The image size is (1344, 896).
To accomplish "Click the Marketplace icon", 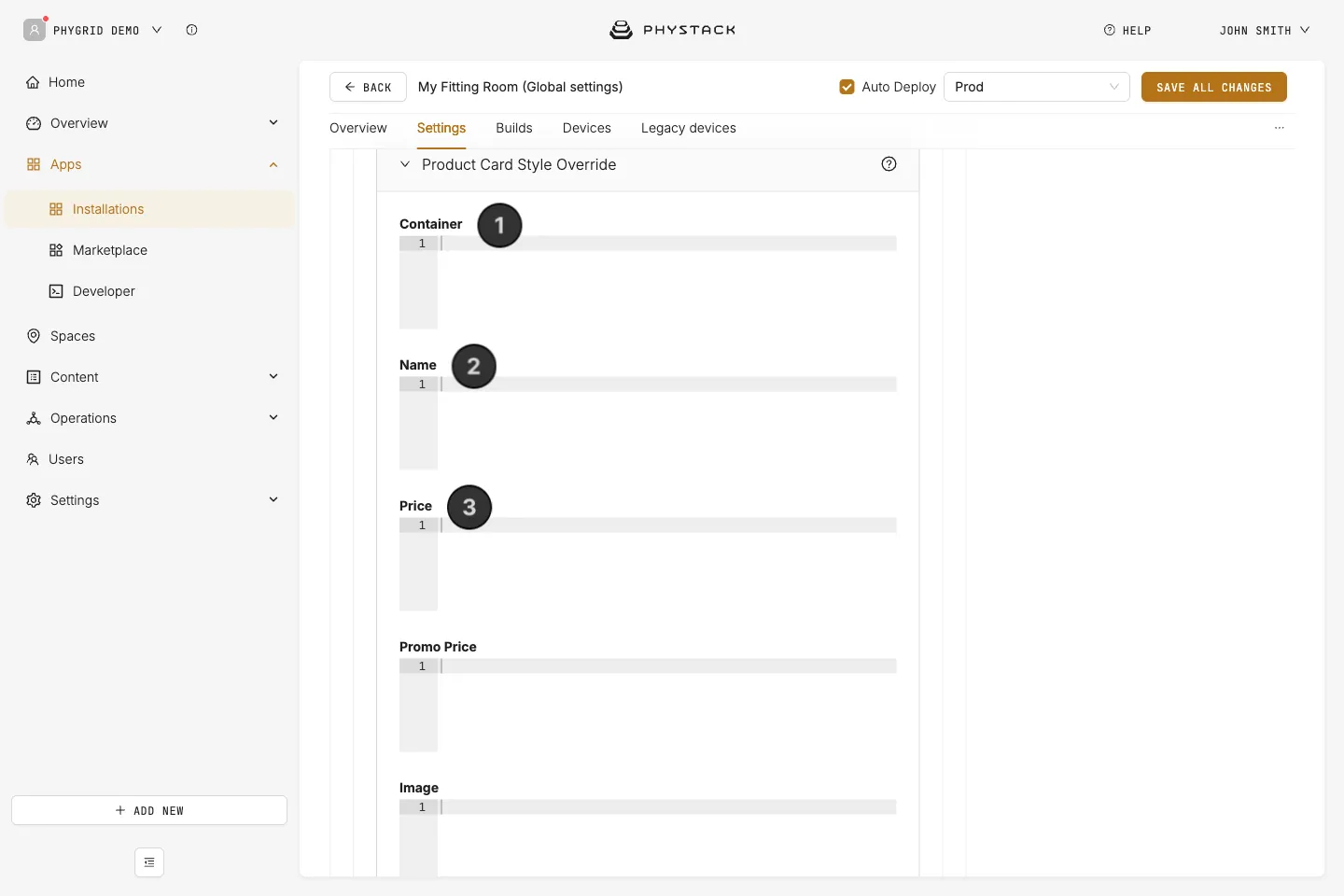I will tap(56, 250).
